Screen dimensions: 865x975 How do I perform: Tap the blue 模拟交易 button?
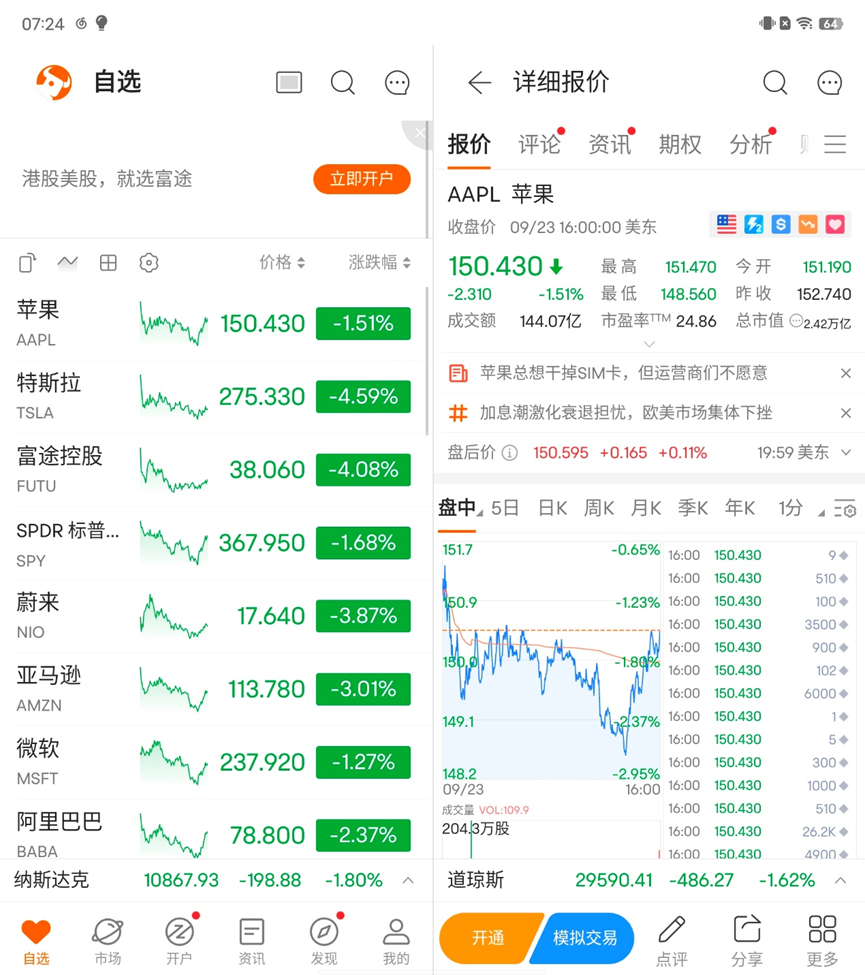pos(584,938)
